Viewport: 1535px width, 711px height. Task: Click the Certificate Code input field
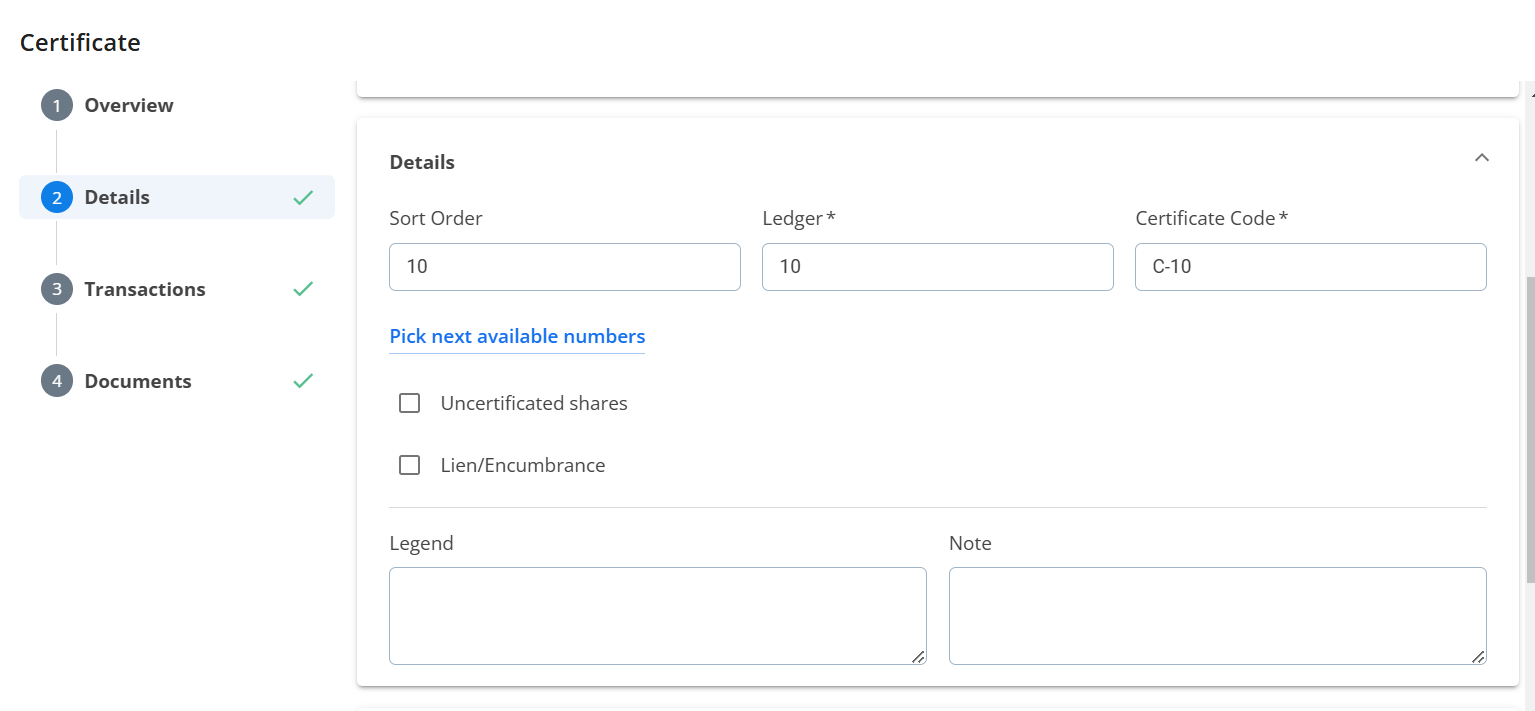(1310, 268)
